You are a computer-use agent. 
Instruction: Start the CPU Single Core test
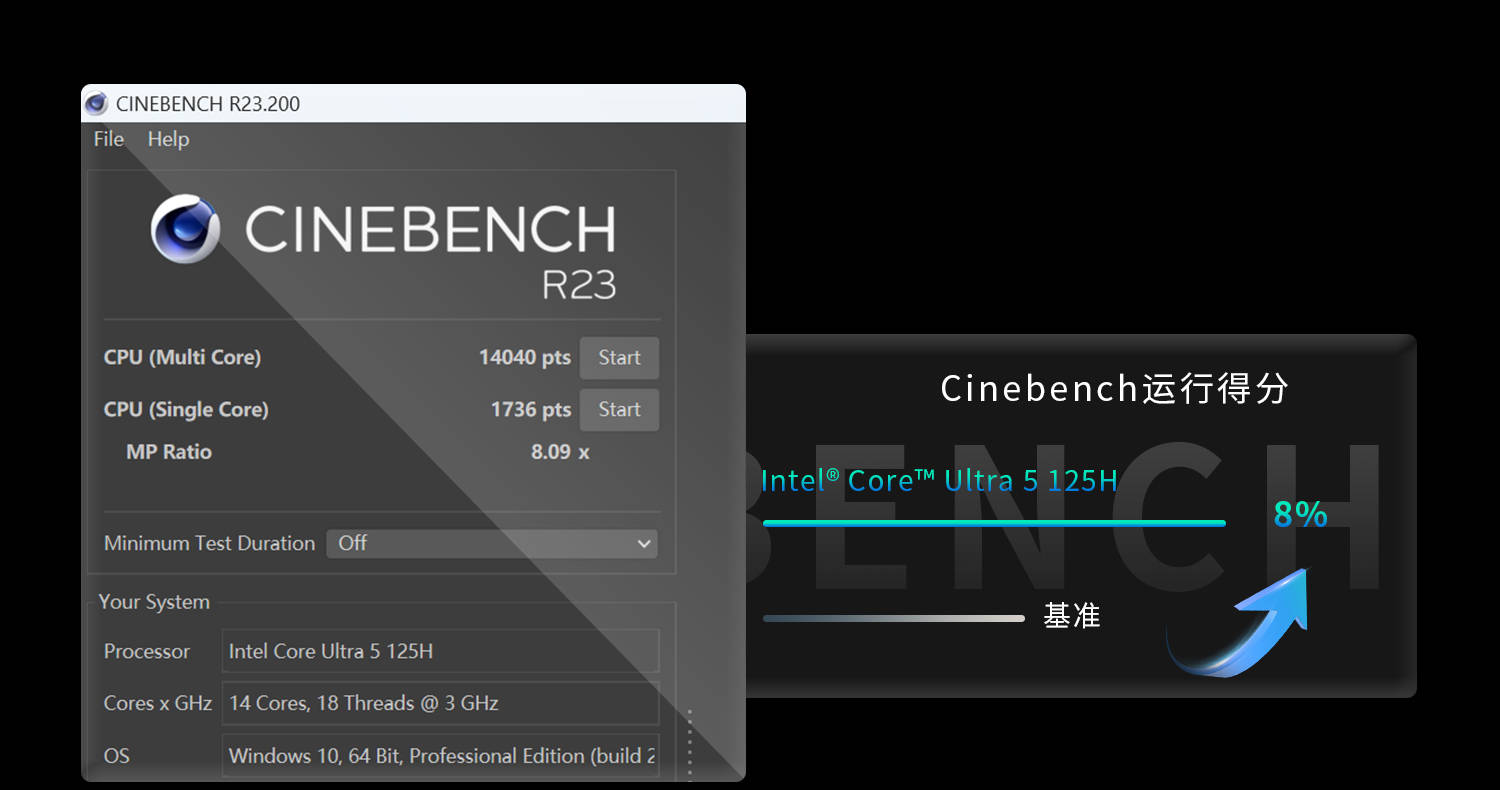pos(619,410)
